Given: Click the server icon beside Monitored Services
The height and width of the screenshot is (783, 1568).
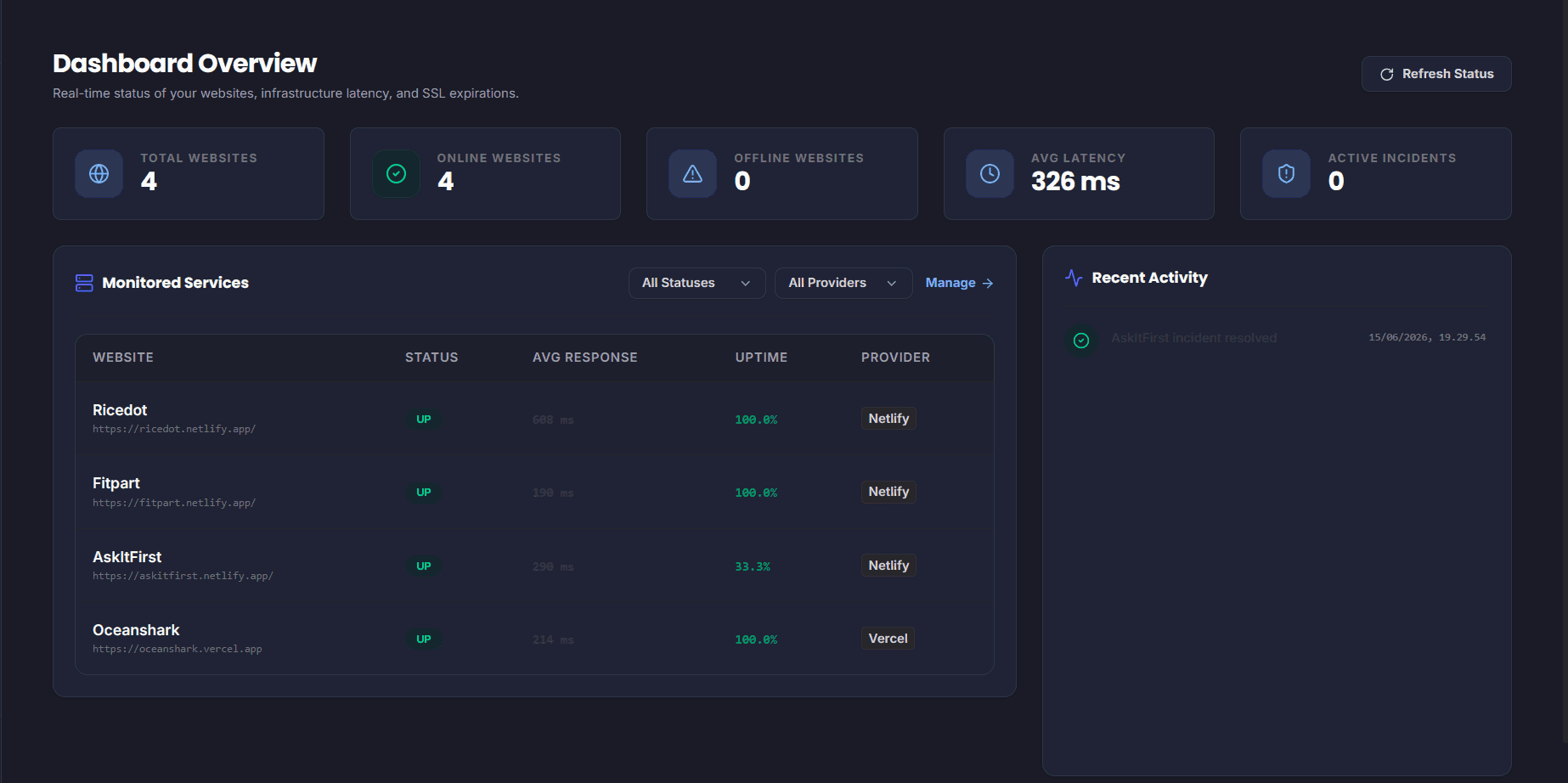Looking at the screenshot, I should 84,283.
